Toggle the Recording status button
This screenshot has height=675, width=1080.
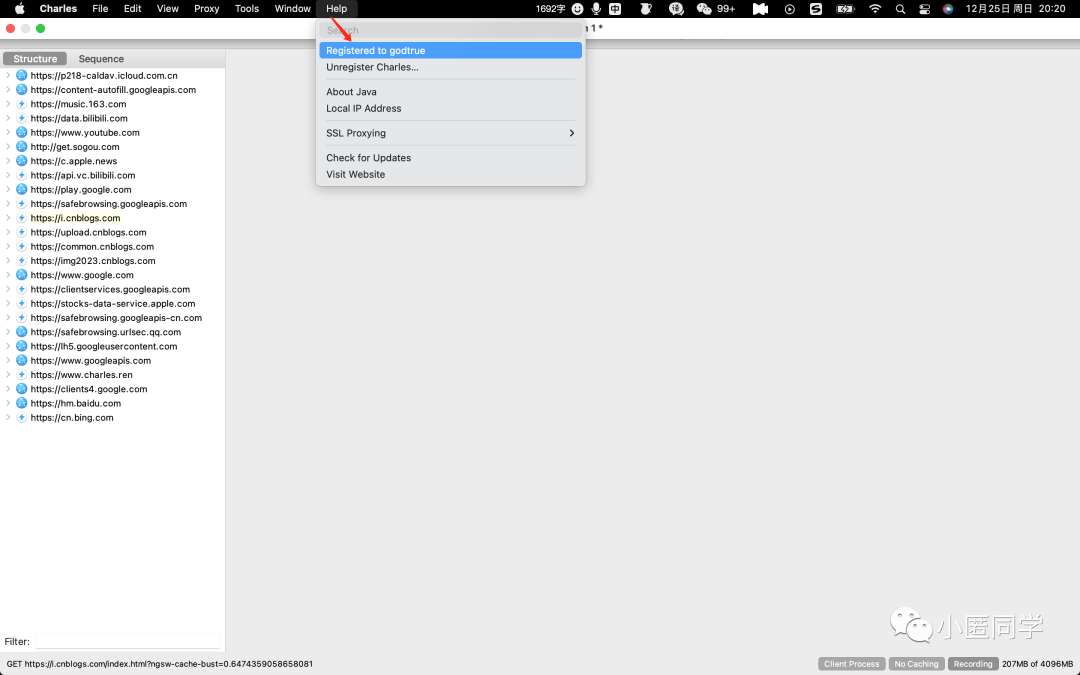pyautogui.click(x=973, y=664)
